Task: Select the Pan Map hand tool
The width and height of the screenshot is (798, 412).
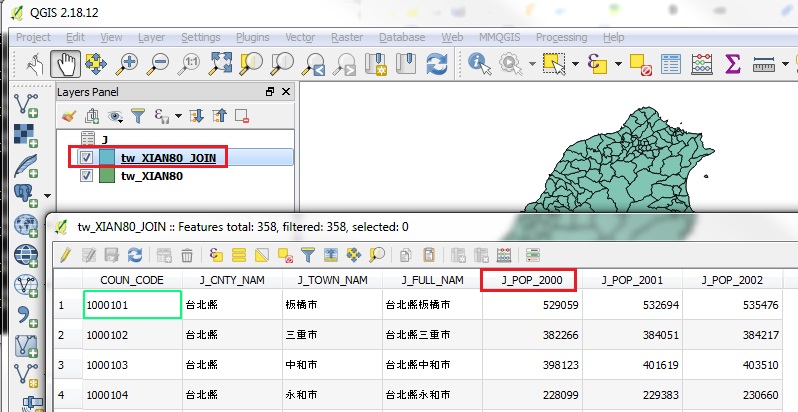Action: pos(66,64)
